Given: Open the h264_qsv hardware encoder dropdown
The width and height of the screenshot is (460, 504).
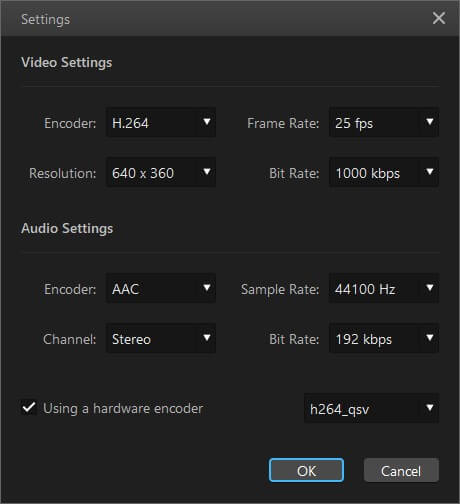Looking at the screenshot, I should pyautogui.click(x=371, y=408).
